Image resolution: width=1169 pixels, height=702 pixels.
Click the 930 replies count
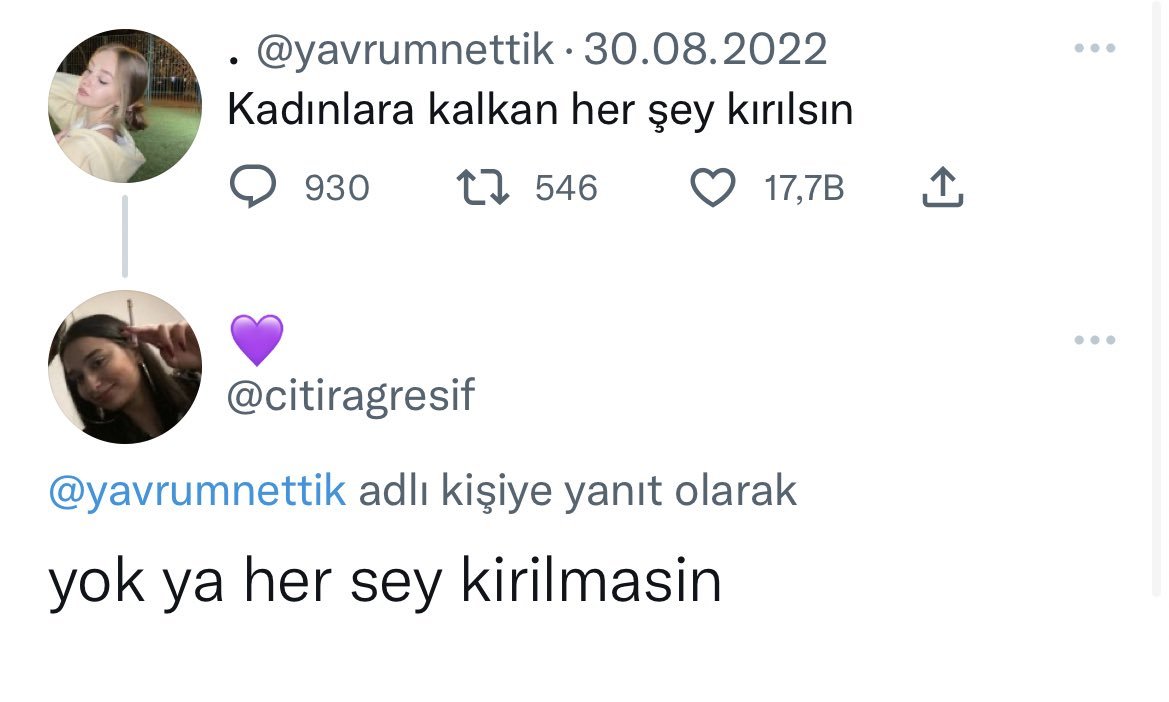point(337,188)
